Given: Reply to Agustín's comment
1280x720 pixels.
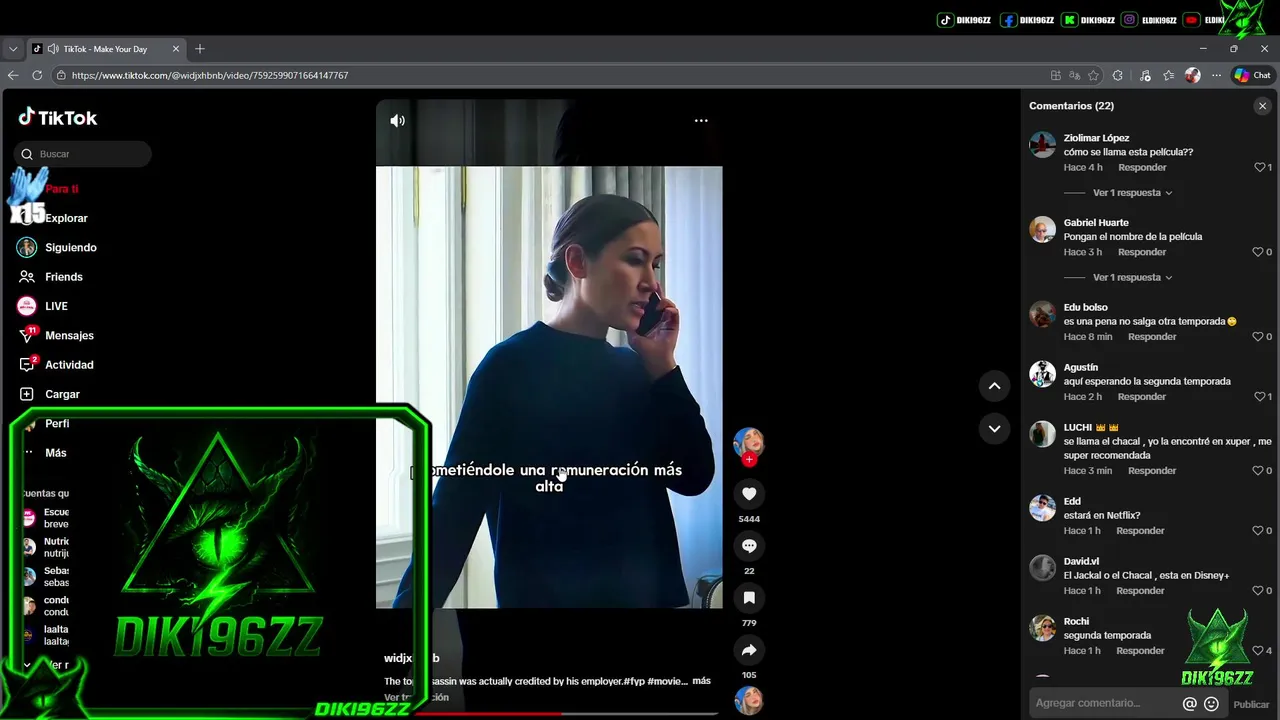Looking at the screenshot, I should [1142, 397].
